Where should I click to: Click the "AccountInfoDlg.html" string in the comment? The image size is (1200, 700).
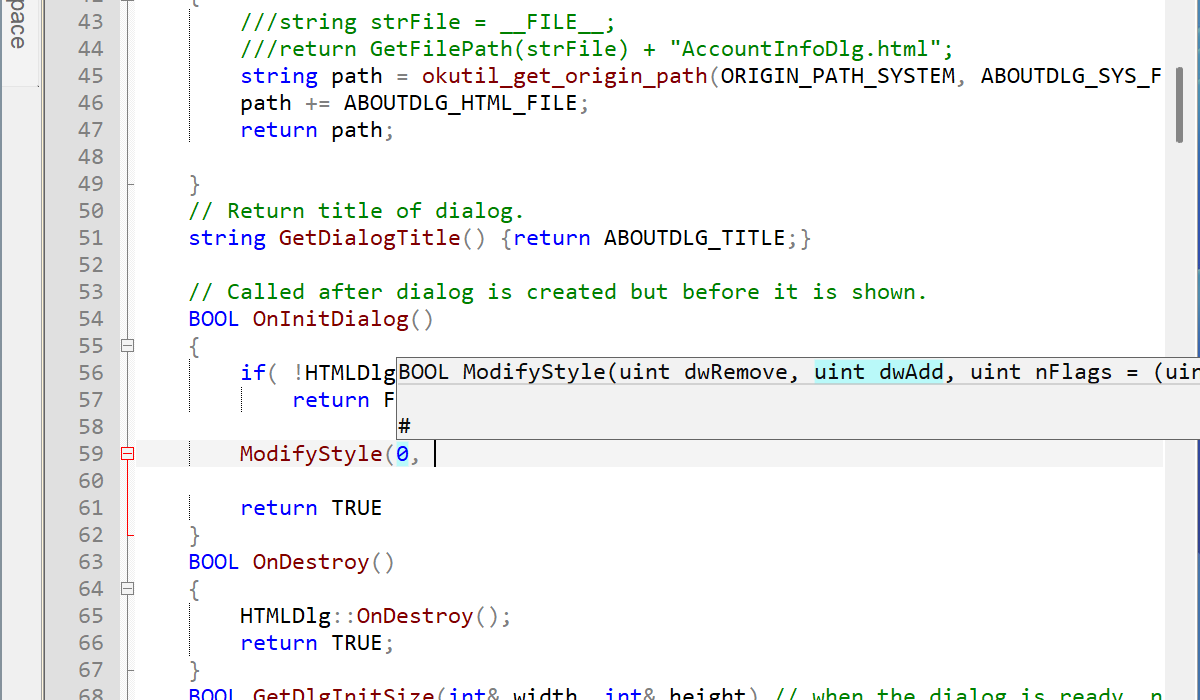pos(810,49)
